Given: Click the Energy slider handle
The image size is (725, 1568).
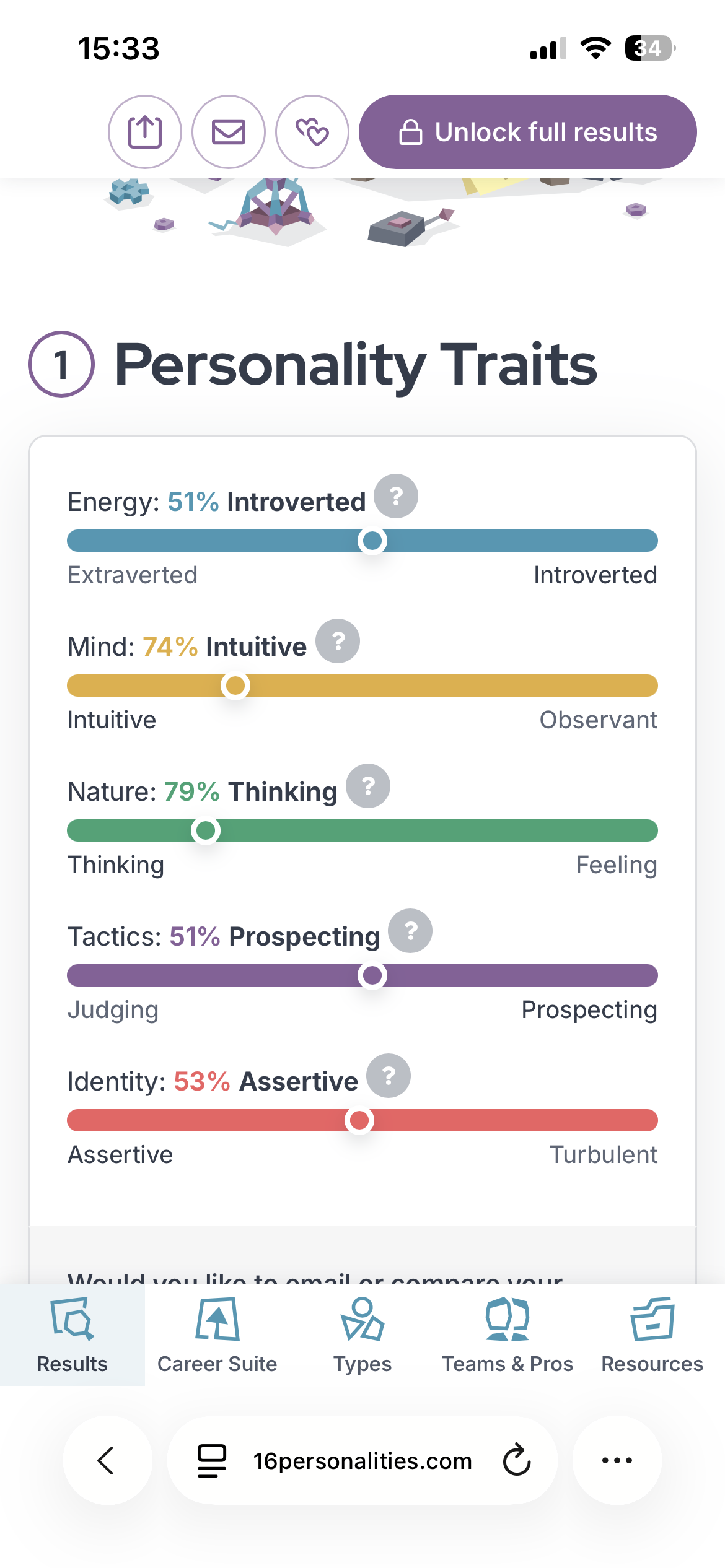Looking at the screenshot, I should (x=372, y=541).
